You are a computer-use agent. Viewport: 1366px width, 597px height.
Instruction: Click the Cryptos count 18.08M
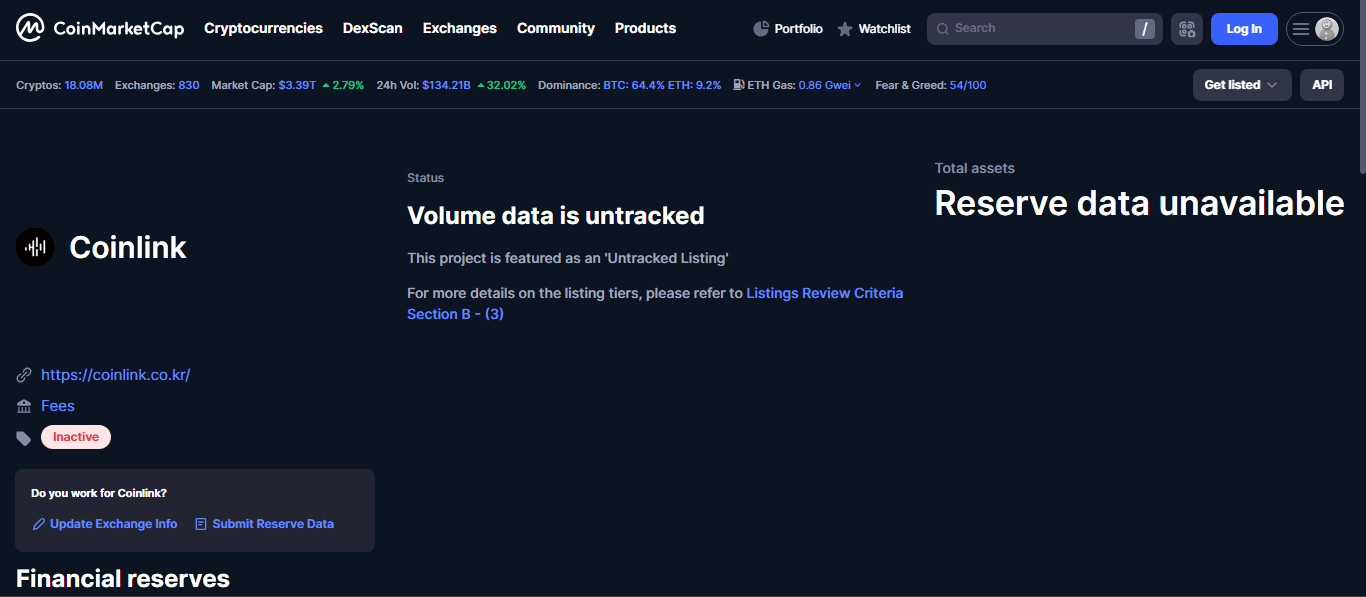click(84, 85)
